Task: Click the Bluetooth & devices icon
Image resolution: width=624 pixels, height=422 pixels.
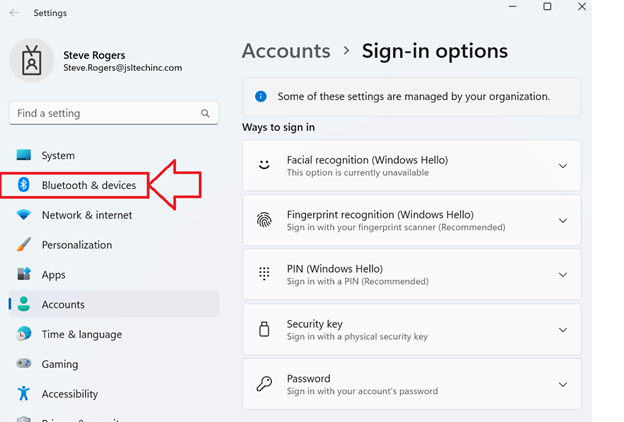Action: [24, 185]
